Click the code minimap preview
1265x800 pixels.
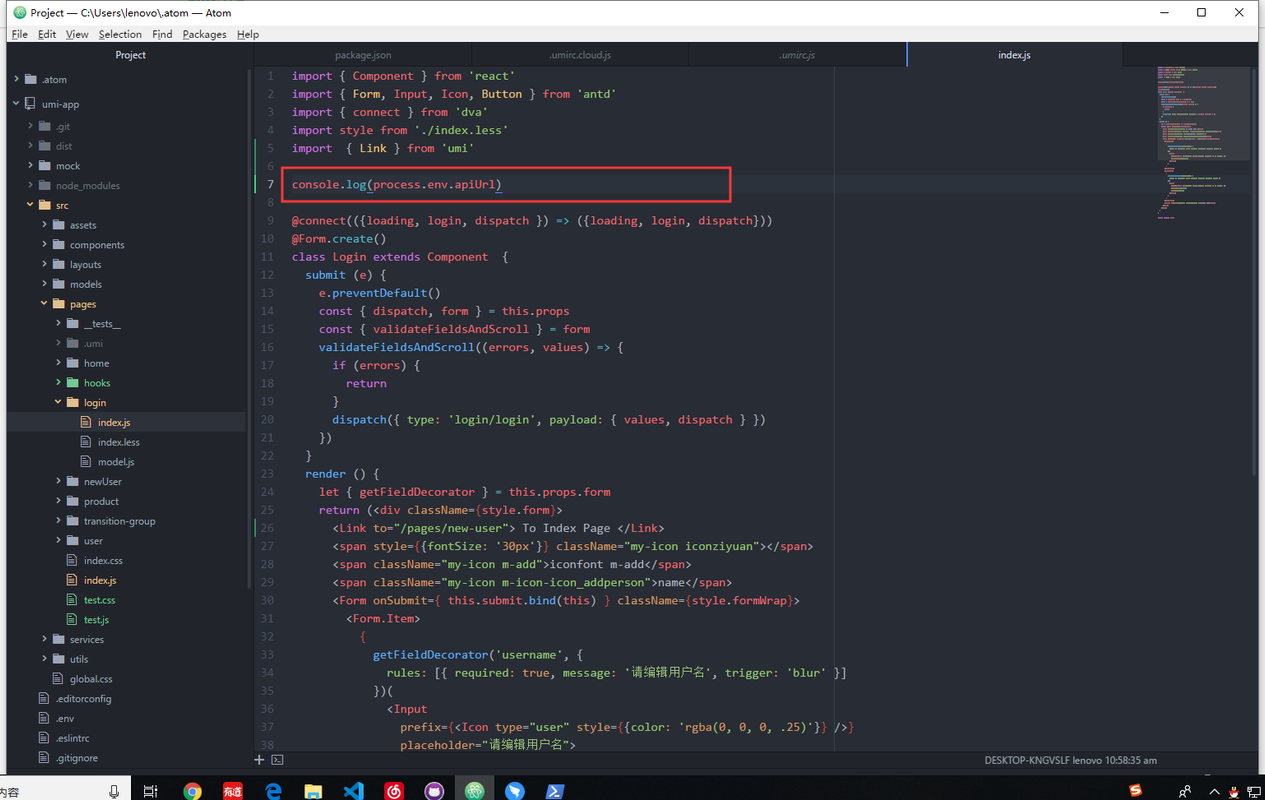(1203, 143)
